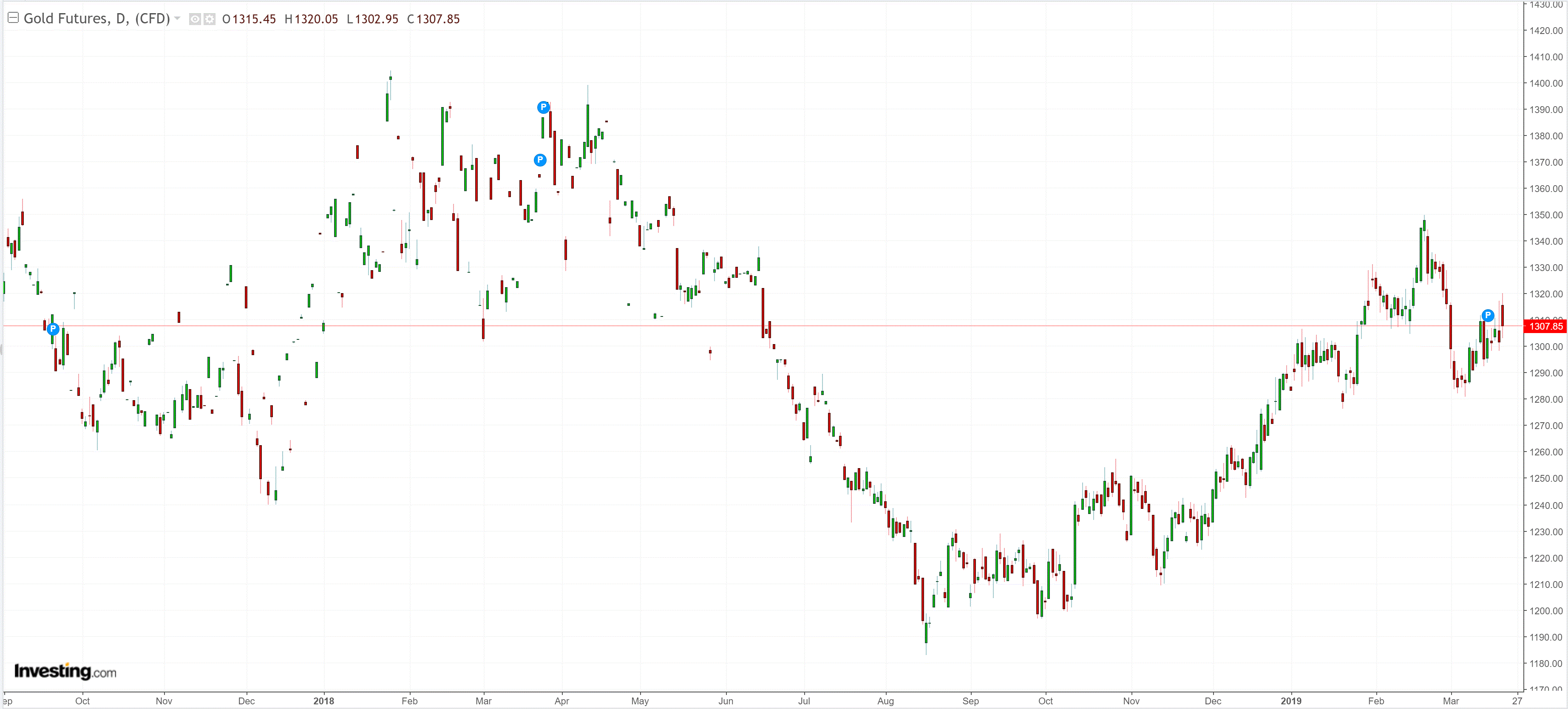Click the 1400.00 price axis label

pos(1545,83)
